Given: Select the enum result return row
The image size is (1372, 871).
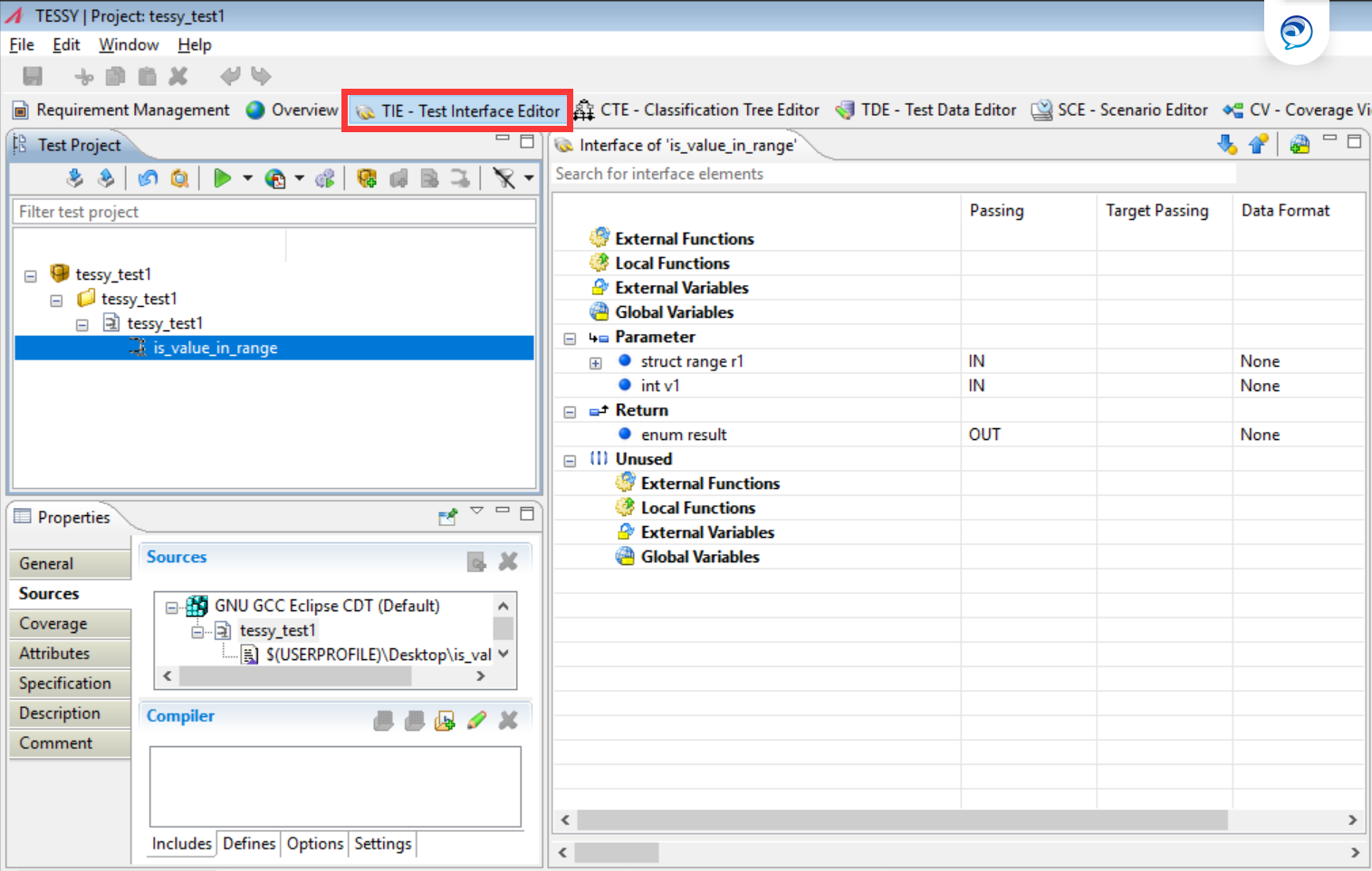Looking at the screenshot, I should (958, 435).
